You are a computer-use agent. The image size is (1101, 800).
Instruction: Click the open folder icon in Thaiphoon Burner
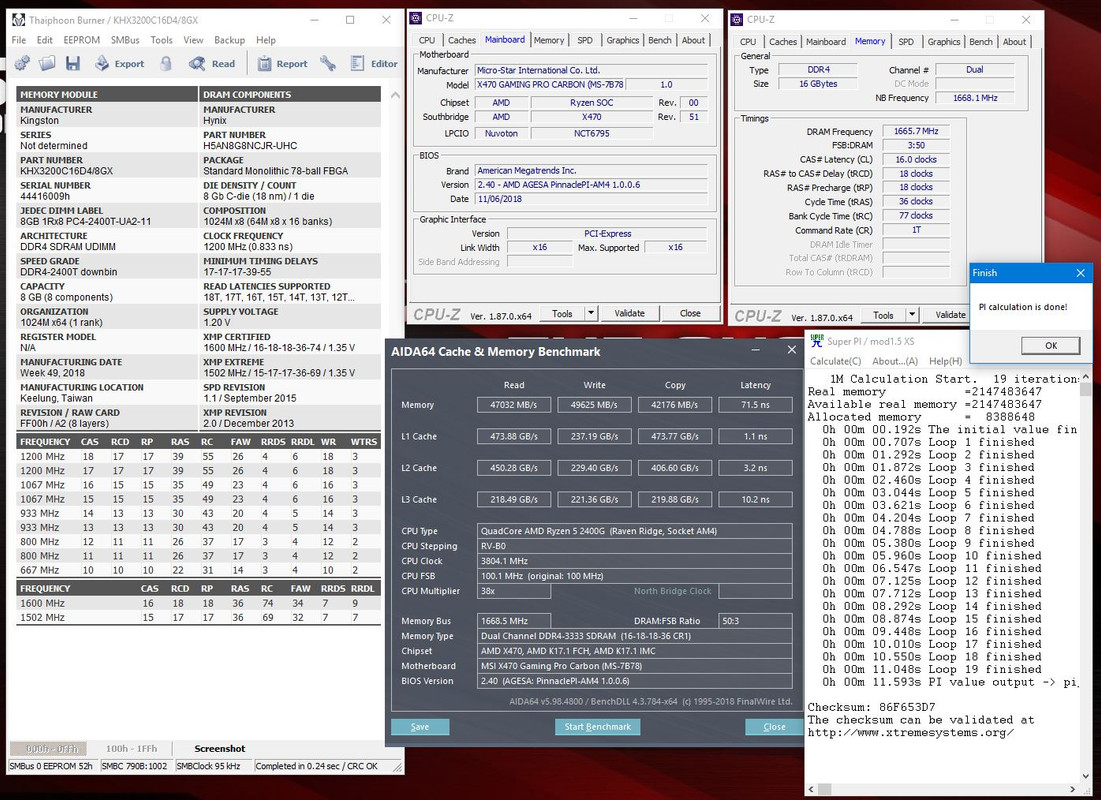click(47, 63)
